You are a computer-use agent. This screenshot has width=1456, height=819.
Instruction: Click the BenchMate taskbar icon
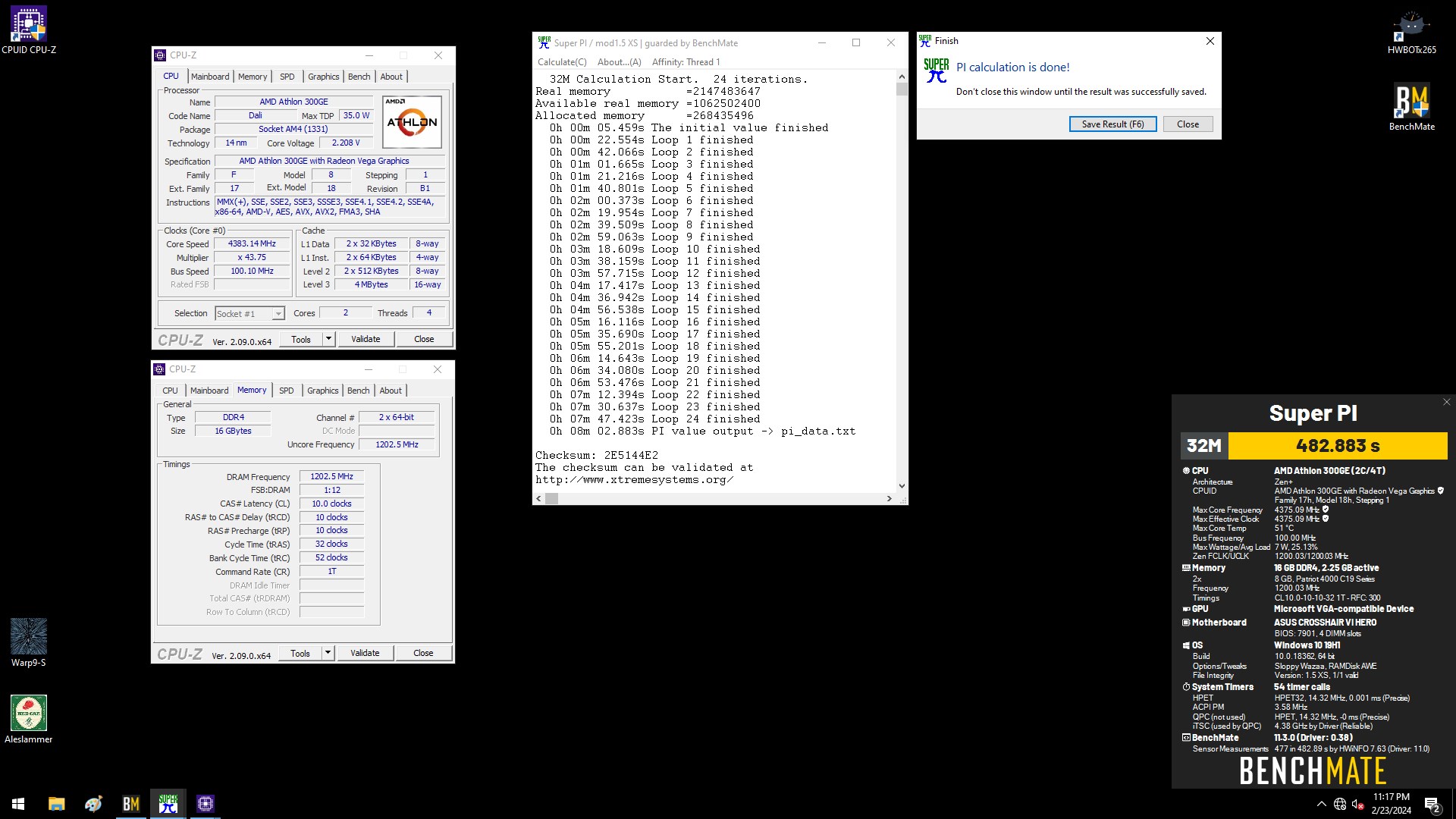pyautogui.click(x=131, y=804)
